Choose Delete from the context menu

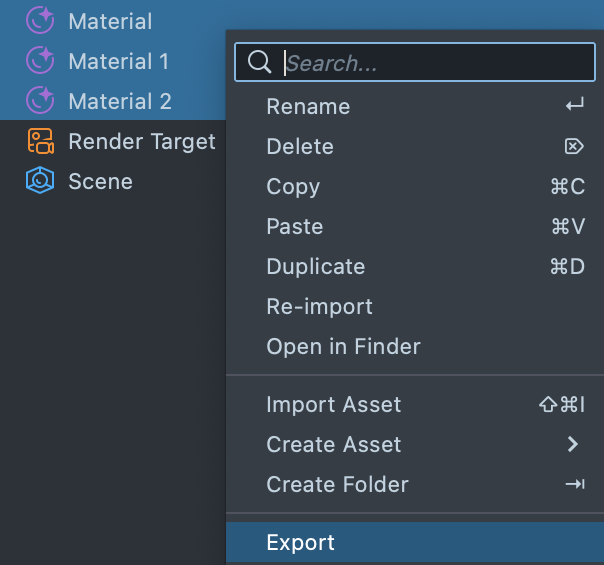point(300,146)
